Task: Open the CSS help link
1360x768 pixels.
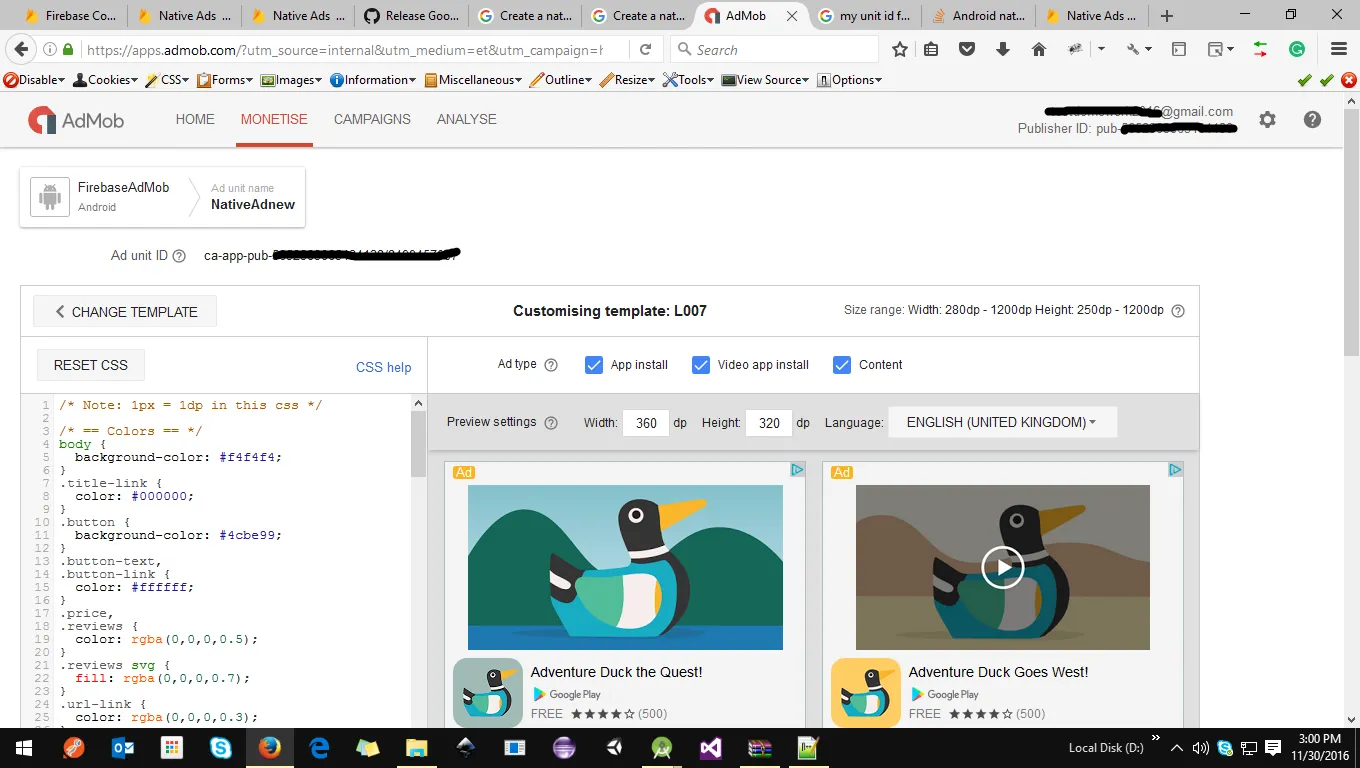Action: click(x=384, y=367)
